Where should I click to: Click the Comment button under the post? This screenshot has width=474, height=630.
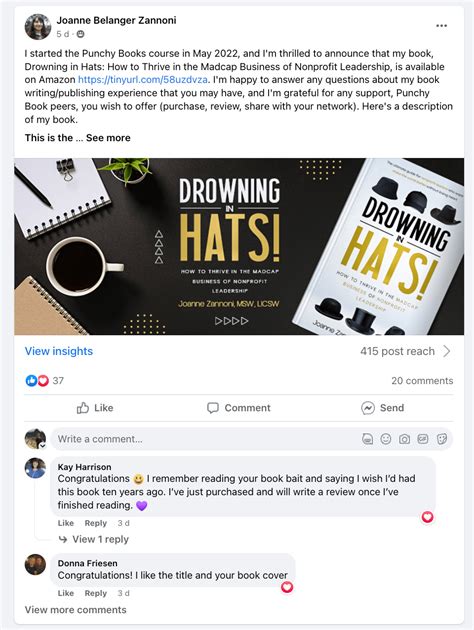(x=239, y=408)
